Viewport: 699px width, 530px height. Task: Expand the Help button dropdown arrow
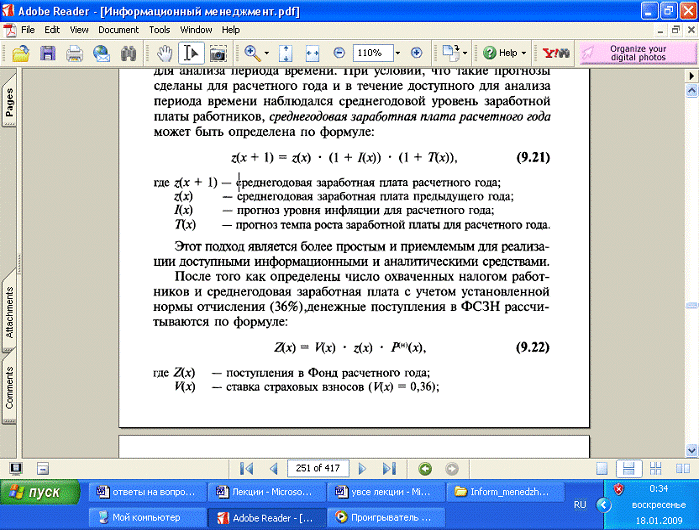524,53
